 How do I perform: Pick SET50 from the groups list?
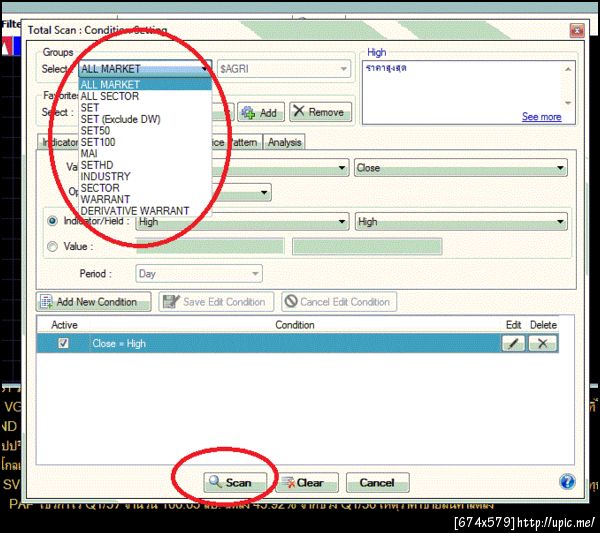tap(145, 130)
